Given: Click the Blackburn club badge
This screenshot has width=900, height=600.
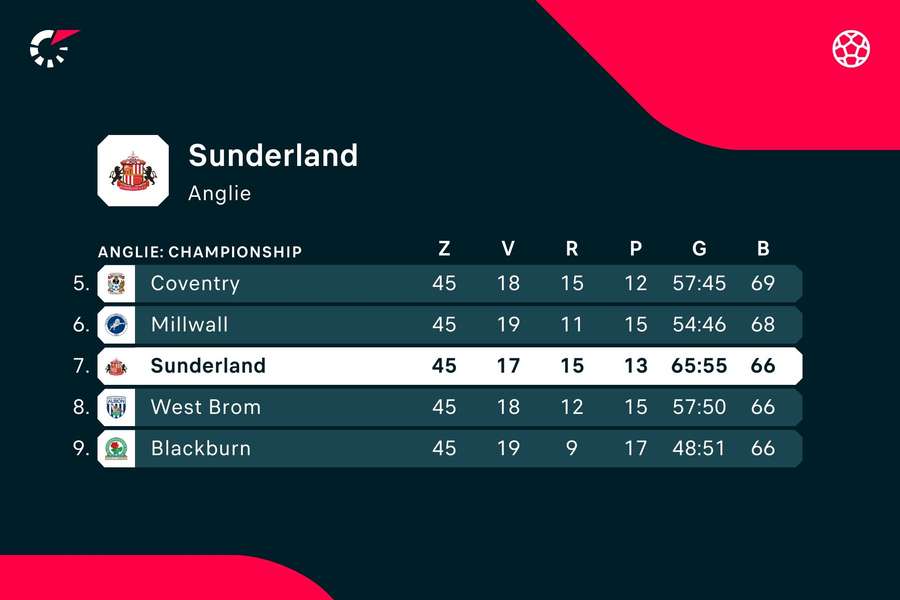Looking at the screenshot, I should (x=115, y=448).
